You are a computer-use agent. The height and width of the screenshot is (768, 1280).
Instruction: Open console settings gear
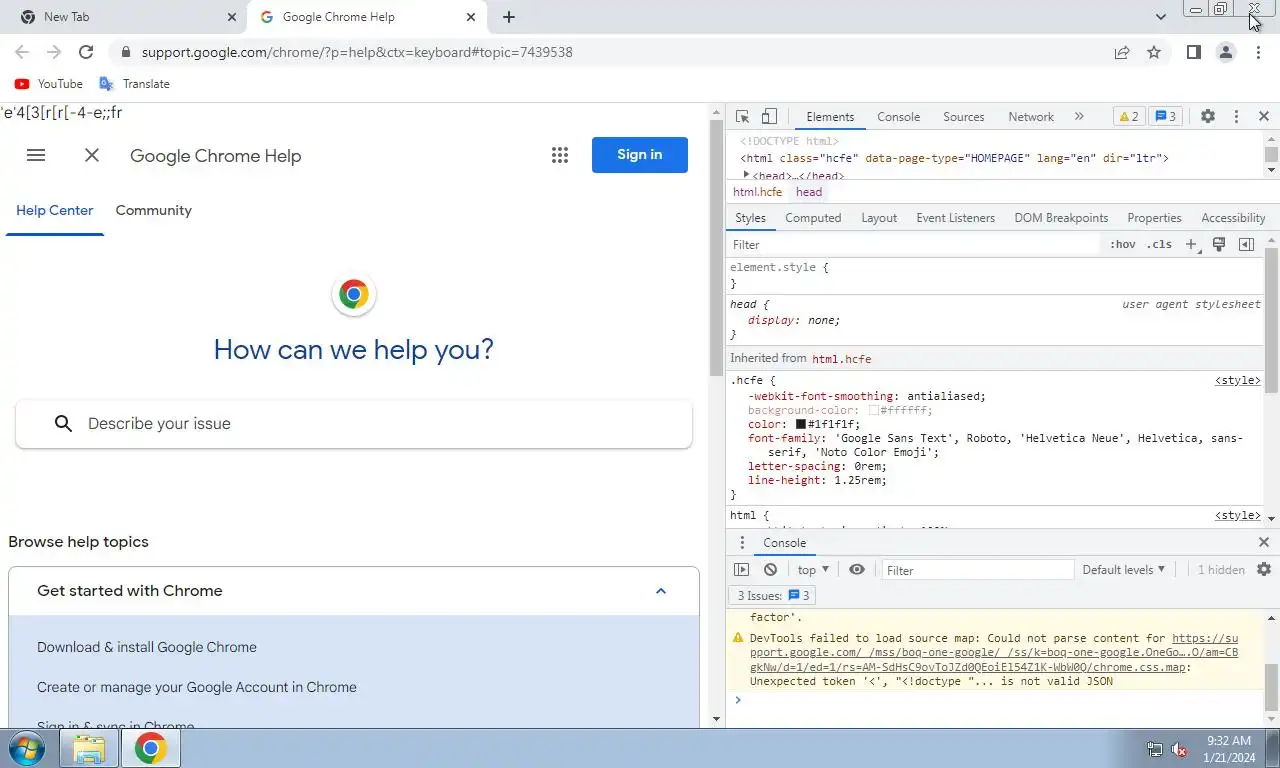1264,570
